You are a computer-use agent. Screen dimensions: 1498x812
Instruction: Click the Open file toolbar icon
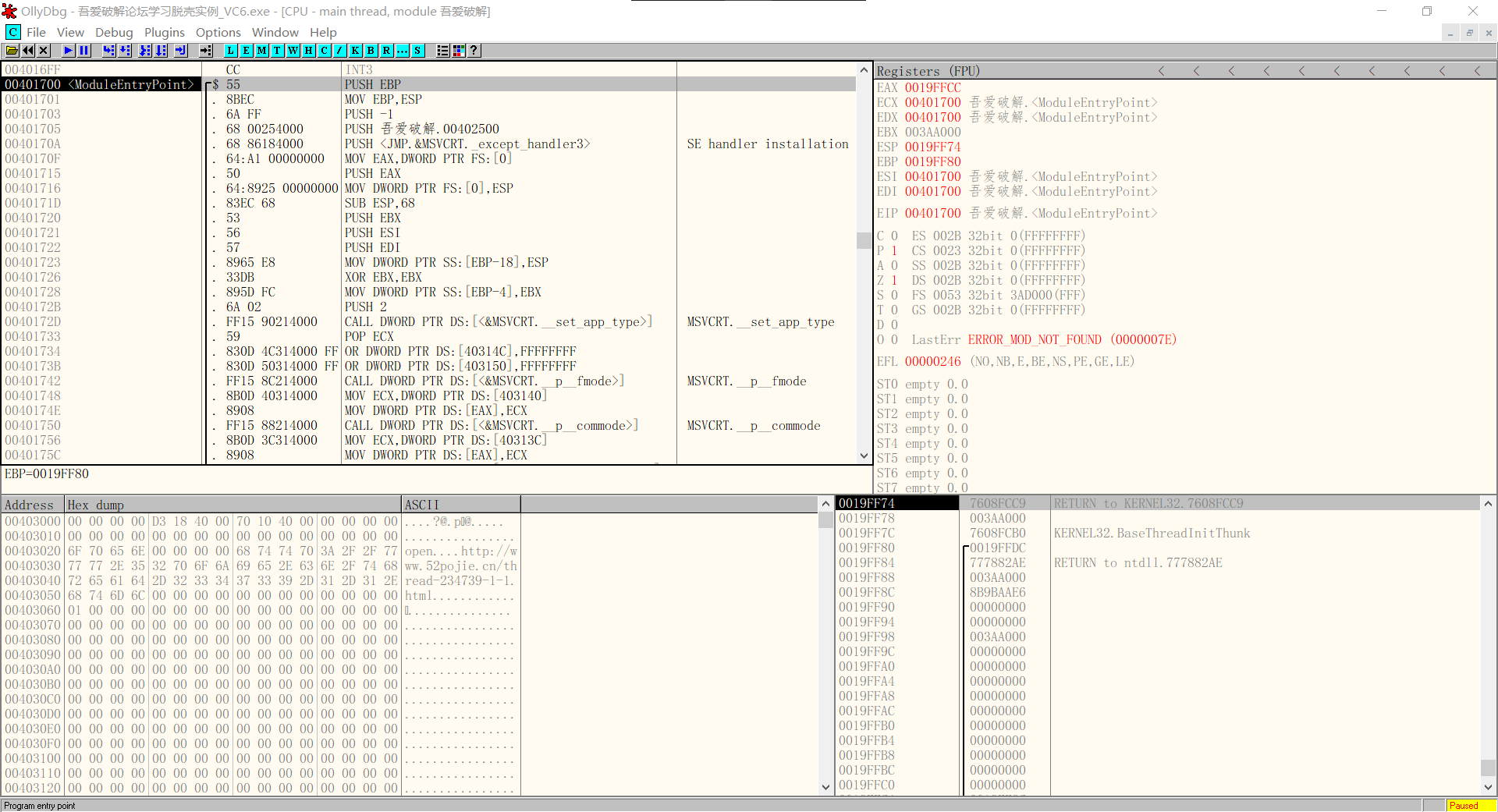coord(12,51)
